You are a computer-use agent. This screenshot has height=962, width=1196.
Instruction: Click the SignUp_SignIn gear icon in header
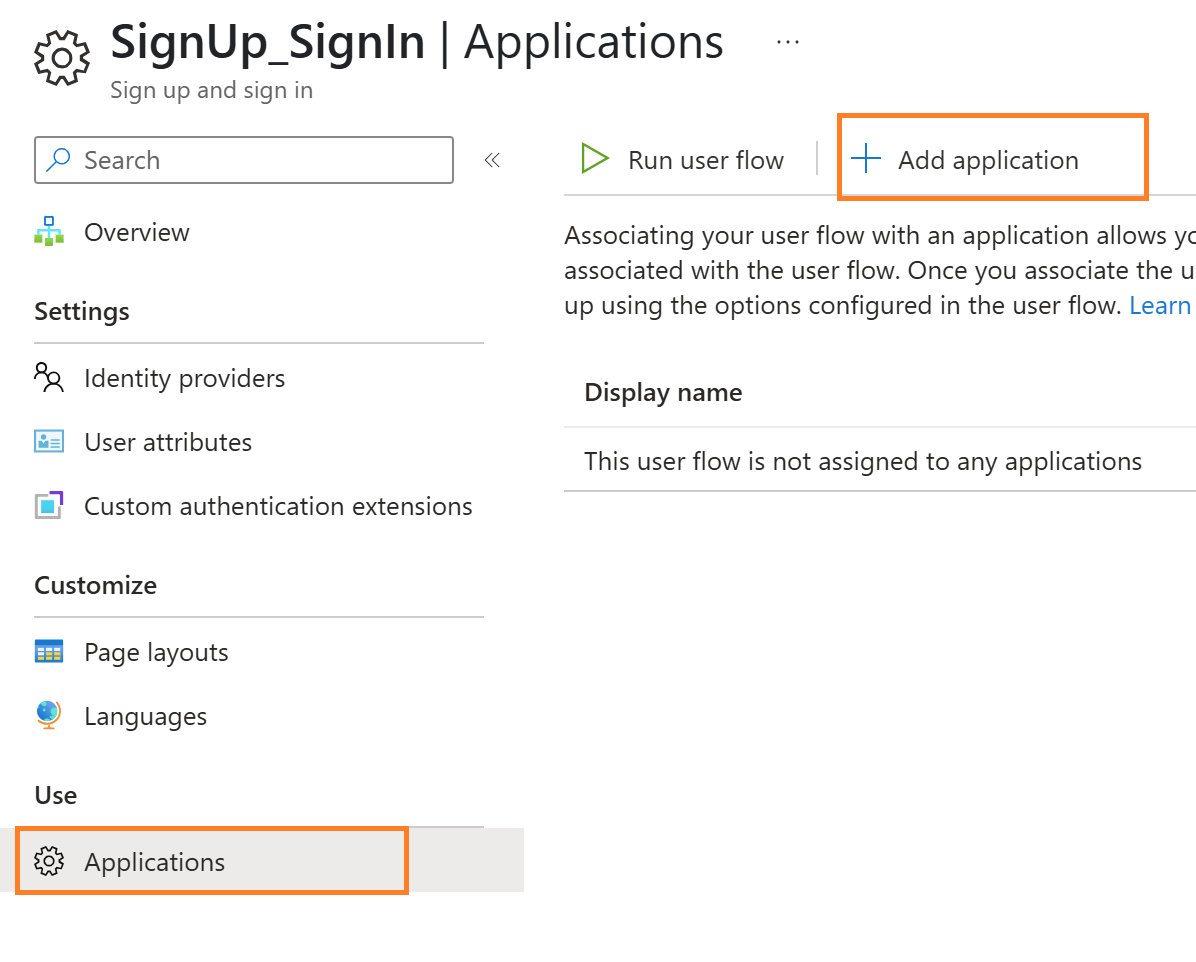(x=62, y=58)
